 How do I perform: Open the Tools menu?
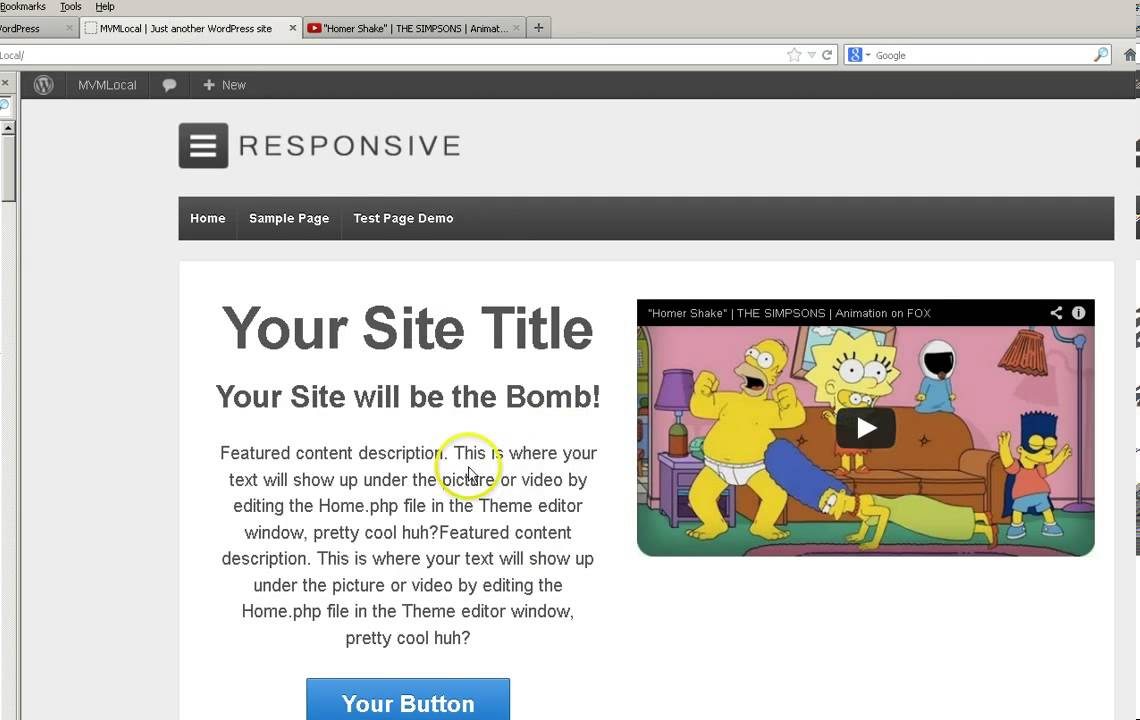71,7
